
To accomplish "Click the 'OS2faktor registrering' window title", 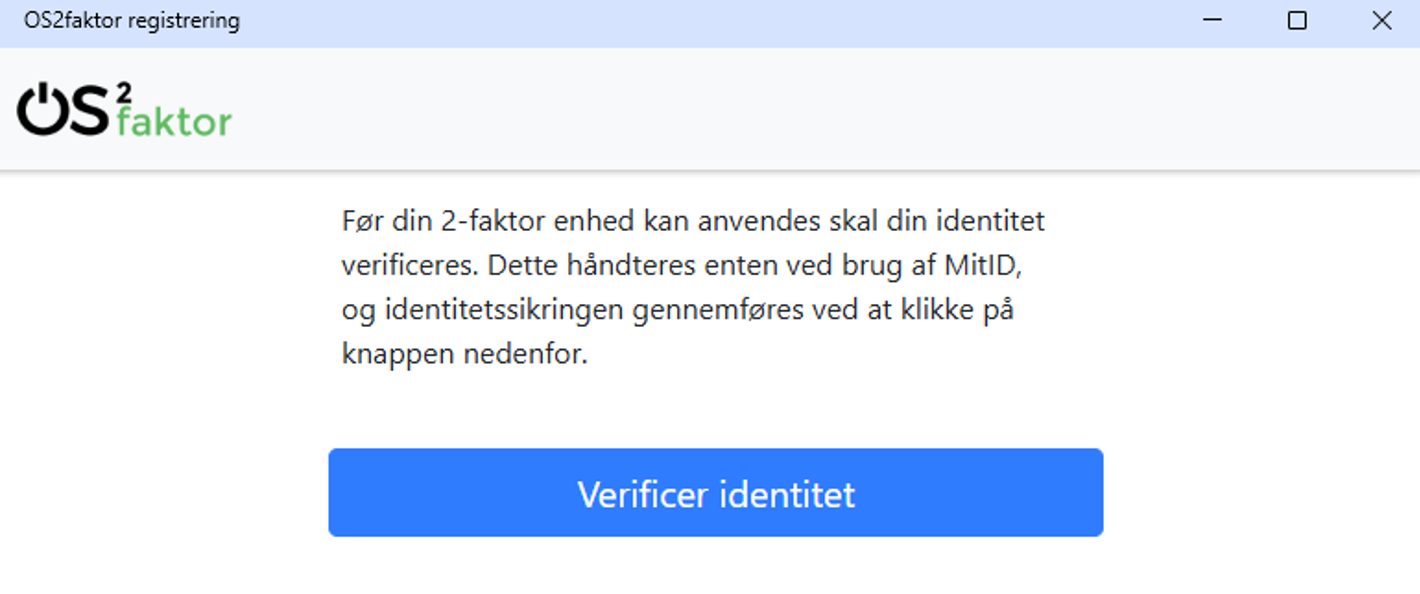I will pyautogui.click(x=132, y=21).
